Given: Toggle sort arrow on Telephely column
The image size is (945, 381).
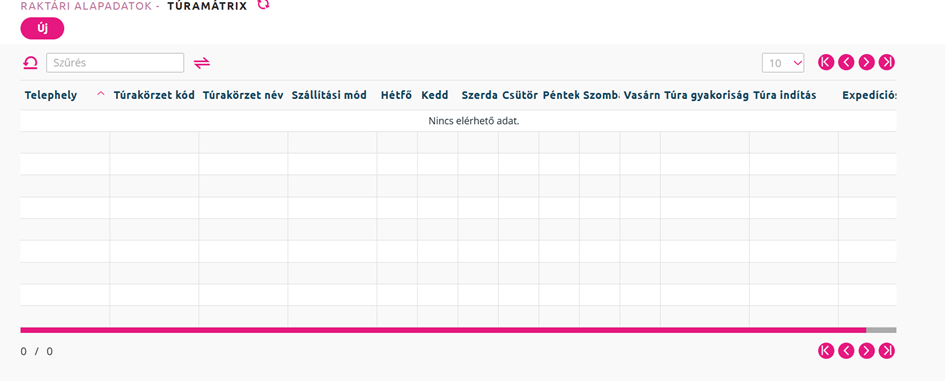Looking at the screenshot, I should tap(101, 94).
